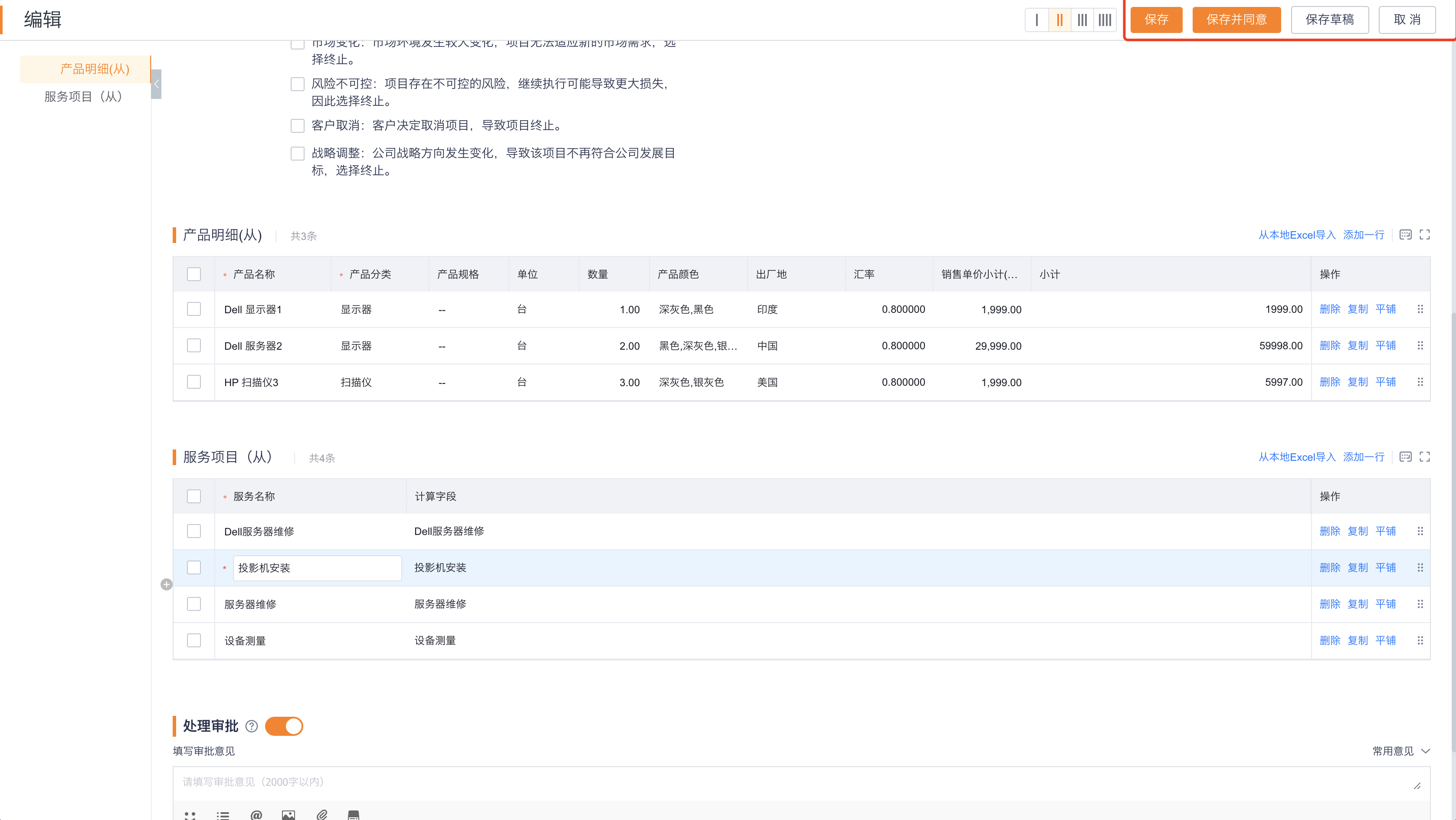Click the plus icon to insert row
Image resolution: width=1456 pixels, height=820 pixels.
click(x=166, y=584)
